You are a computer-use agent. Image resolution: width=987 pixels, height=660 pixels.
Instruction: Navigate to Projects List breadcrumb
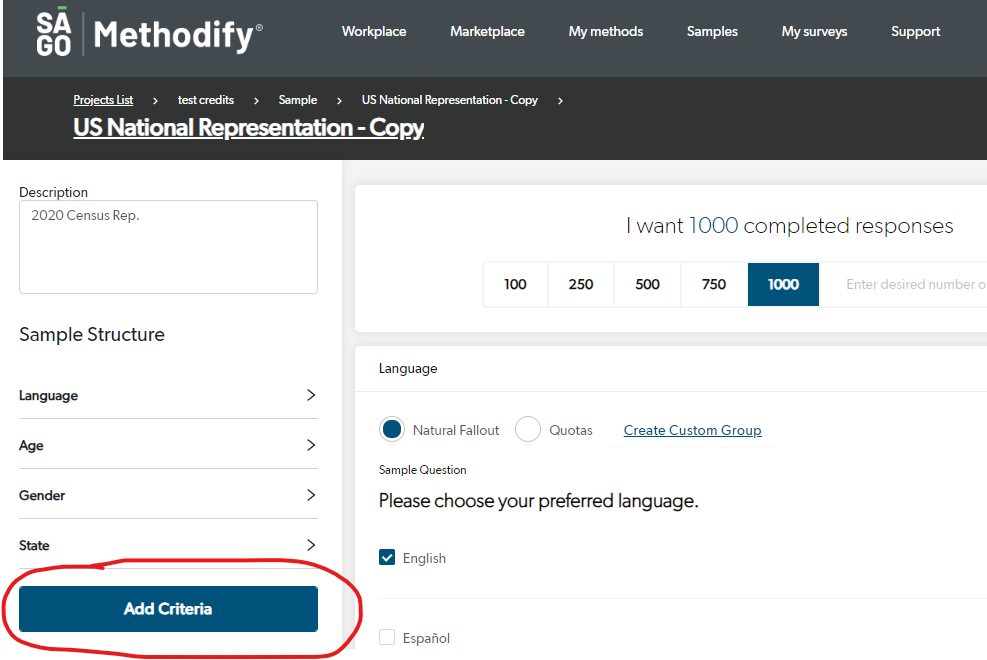pyautogui.click(x=103, y=100)
